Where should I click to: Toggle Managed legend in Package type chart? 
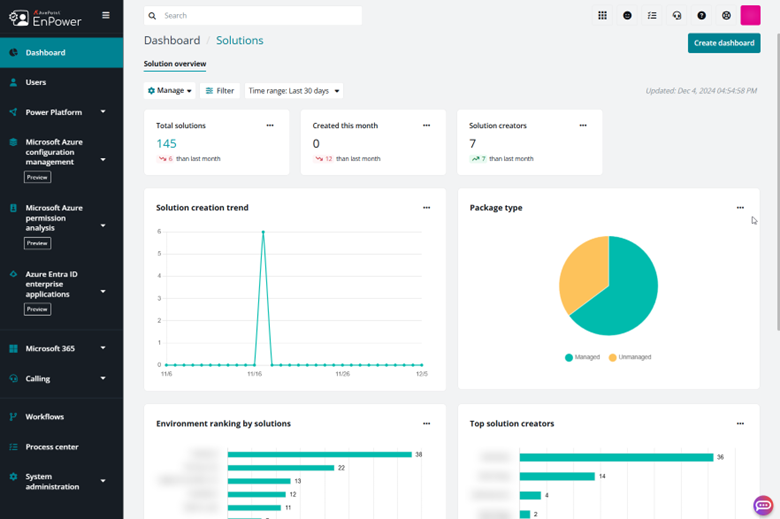583,357
